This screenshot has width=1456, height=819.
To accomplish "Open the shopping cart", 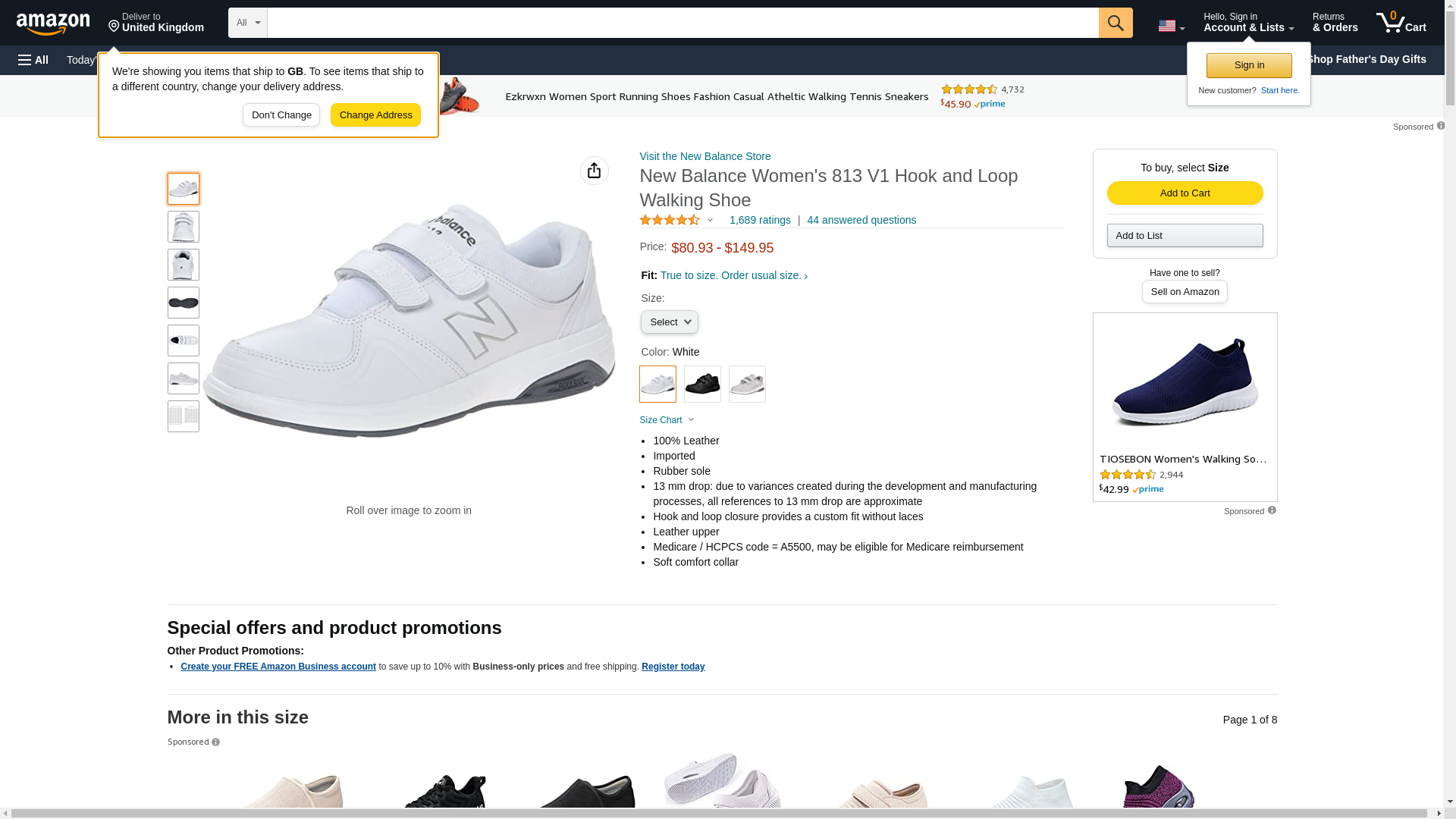I will click(1401, 23).
